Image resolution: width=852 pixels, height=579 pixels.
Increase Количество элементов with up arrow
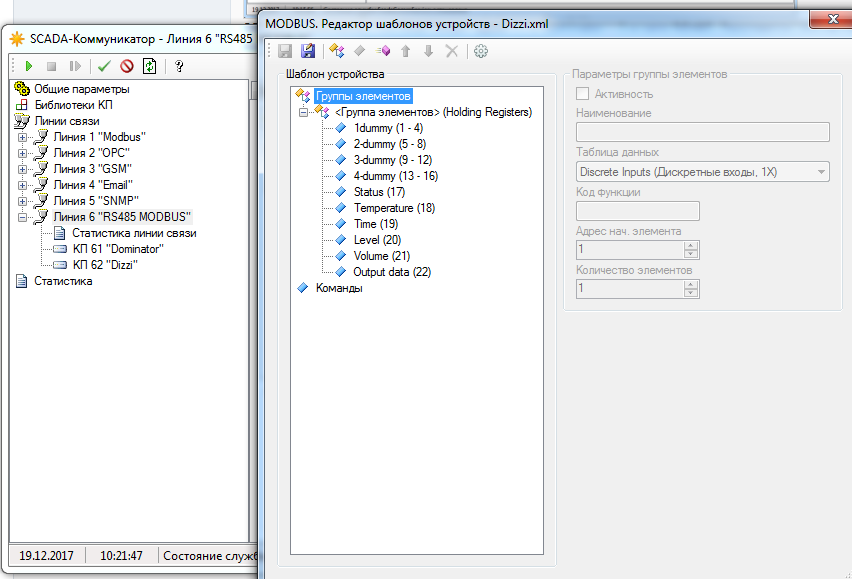coord(690,284)
